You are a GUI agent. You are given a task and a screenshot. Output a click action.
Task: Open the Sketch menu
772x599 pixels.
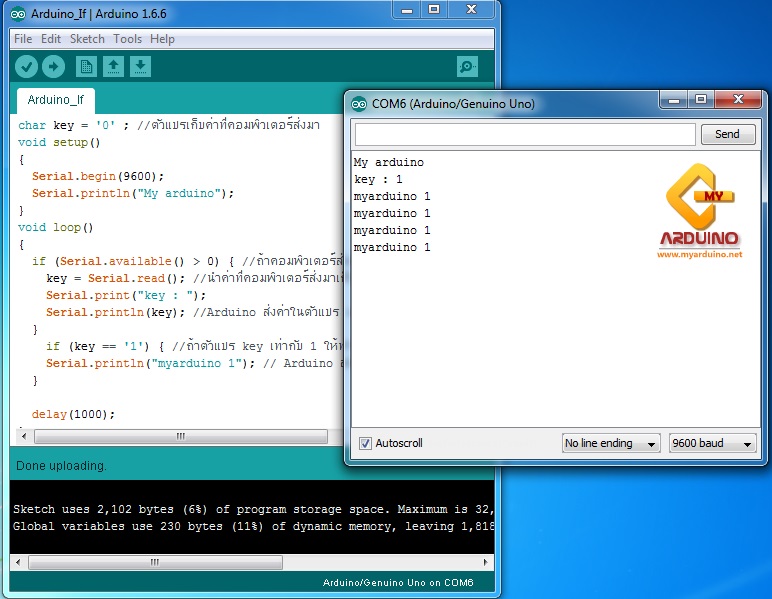point(87,39)
